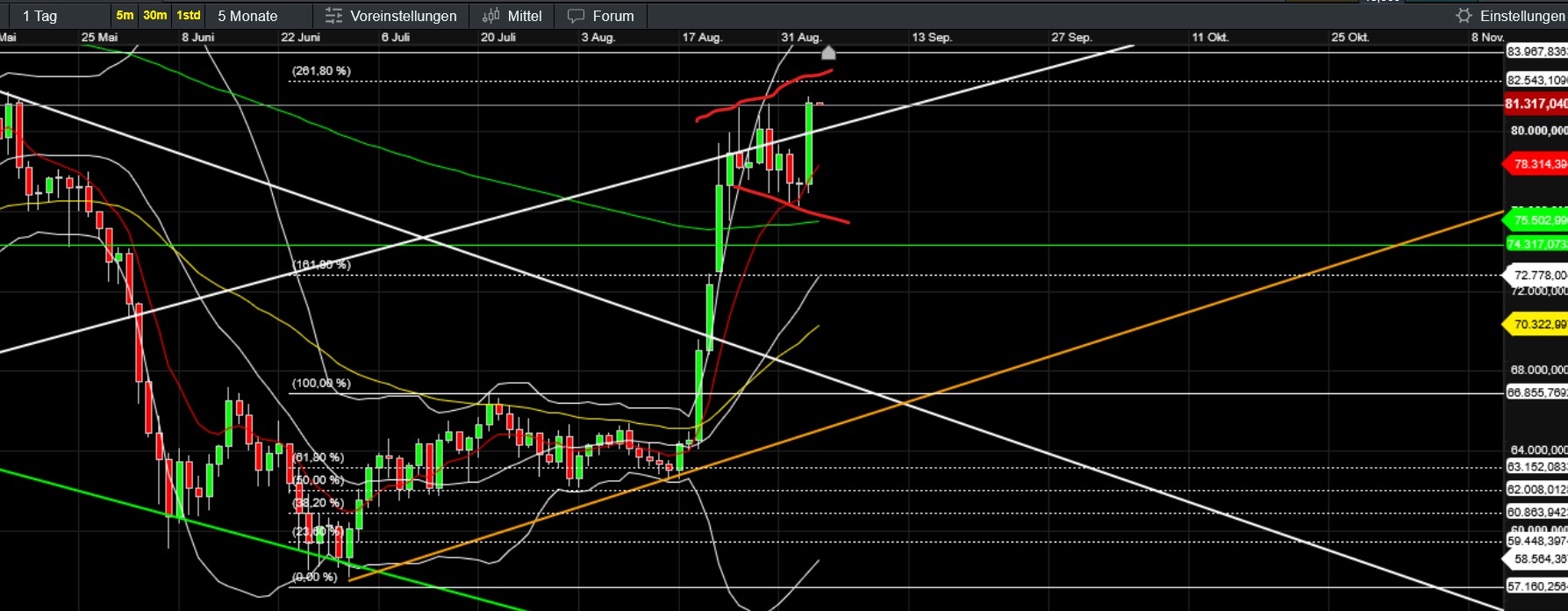
Task: Click the 25 Okt. date on time axis
Action: click(x=1350, y=37)
